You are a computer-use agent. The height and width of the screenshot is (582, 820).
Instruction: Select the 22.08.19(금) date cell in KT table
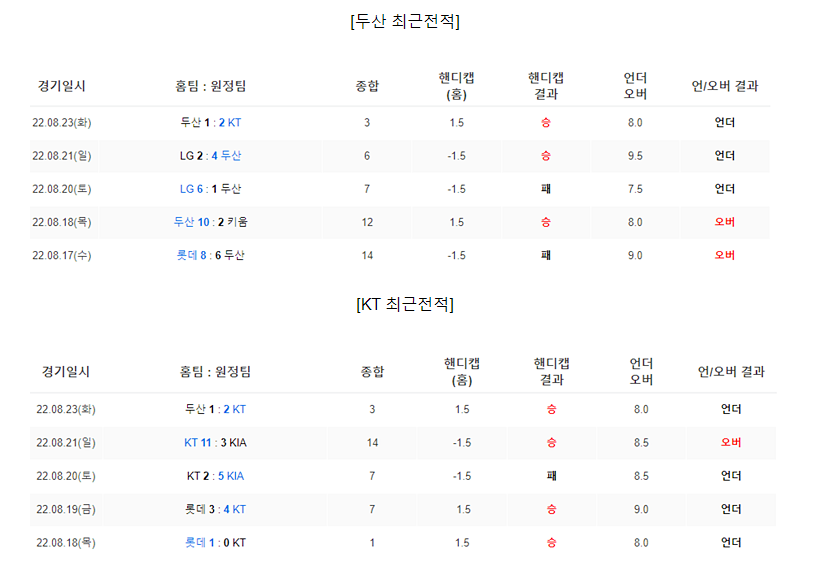[x=66, y=509]
